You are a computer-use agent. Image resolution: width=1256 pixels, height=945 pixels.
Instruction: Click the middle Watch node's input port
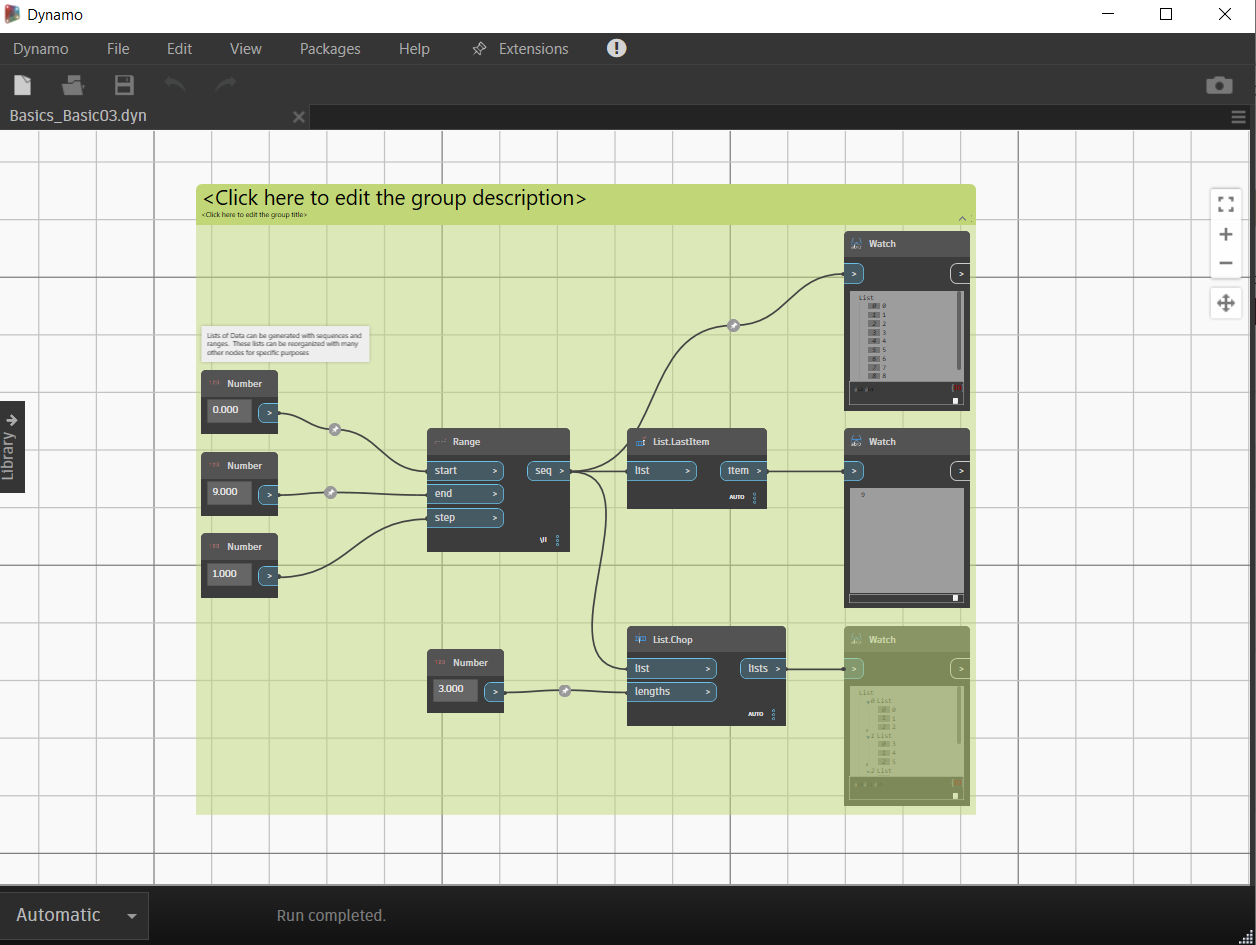pos(854,470)
